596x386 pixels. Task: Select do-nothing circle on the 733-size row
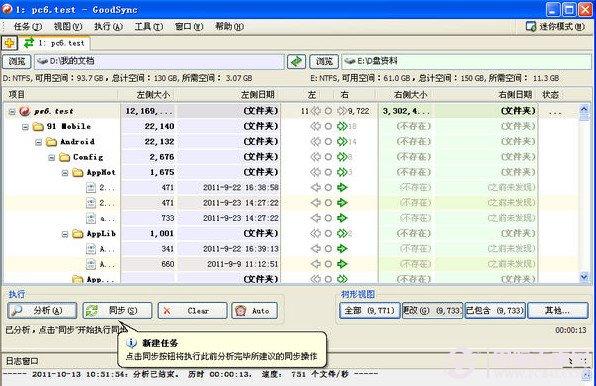328,218
